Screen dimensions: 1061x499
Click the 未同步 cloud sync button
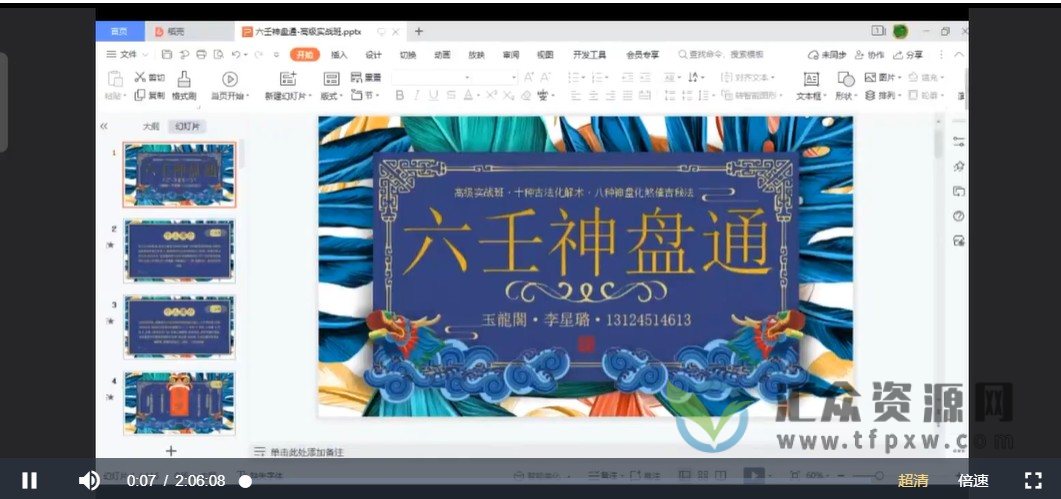click(x=827, y=55)
